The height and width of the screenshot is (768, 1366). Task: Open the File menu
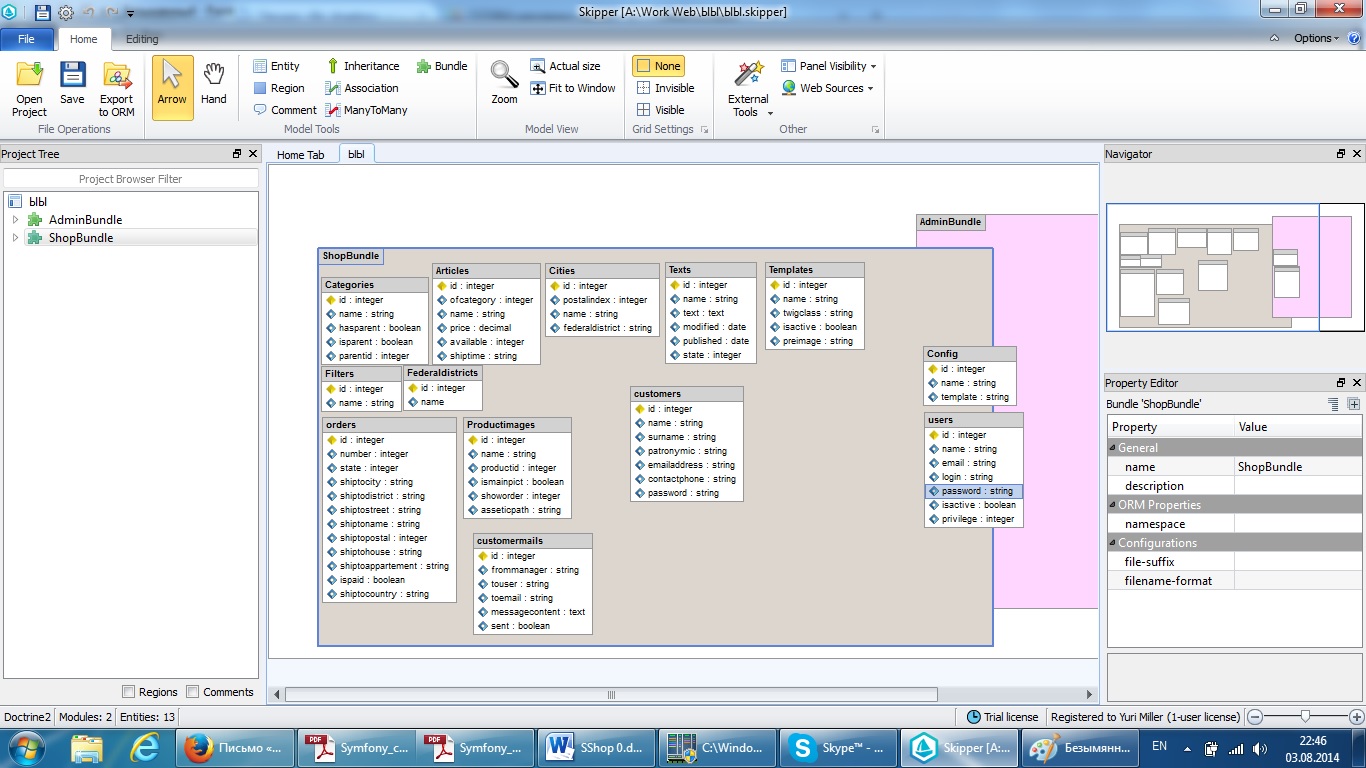(x=27, y=39)
